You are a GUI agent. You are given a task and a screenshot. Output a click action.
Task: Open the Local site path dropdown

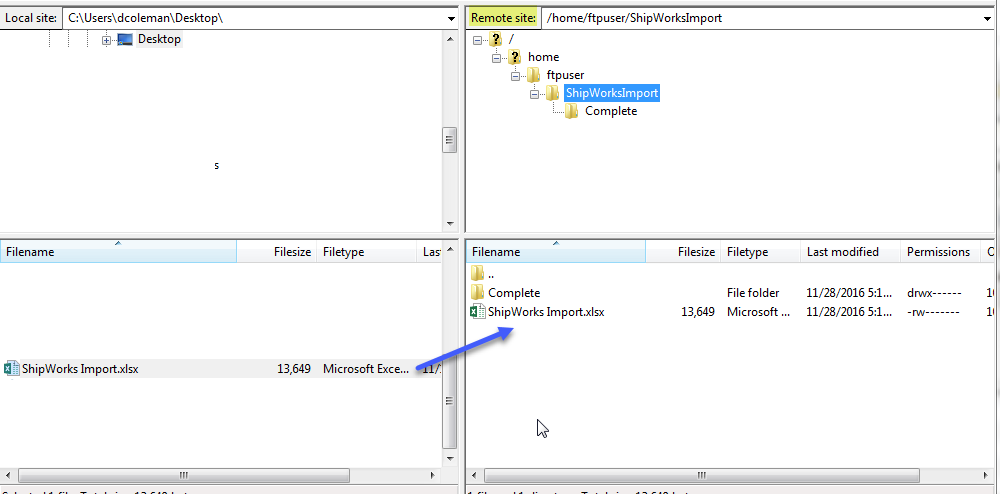pos(451,18)
